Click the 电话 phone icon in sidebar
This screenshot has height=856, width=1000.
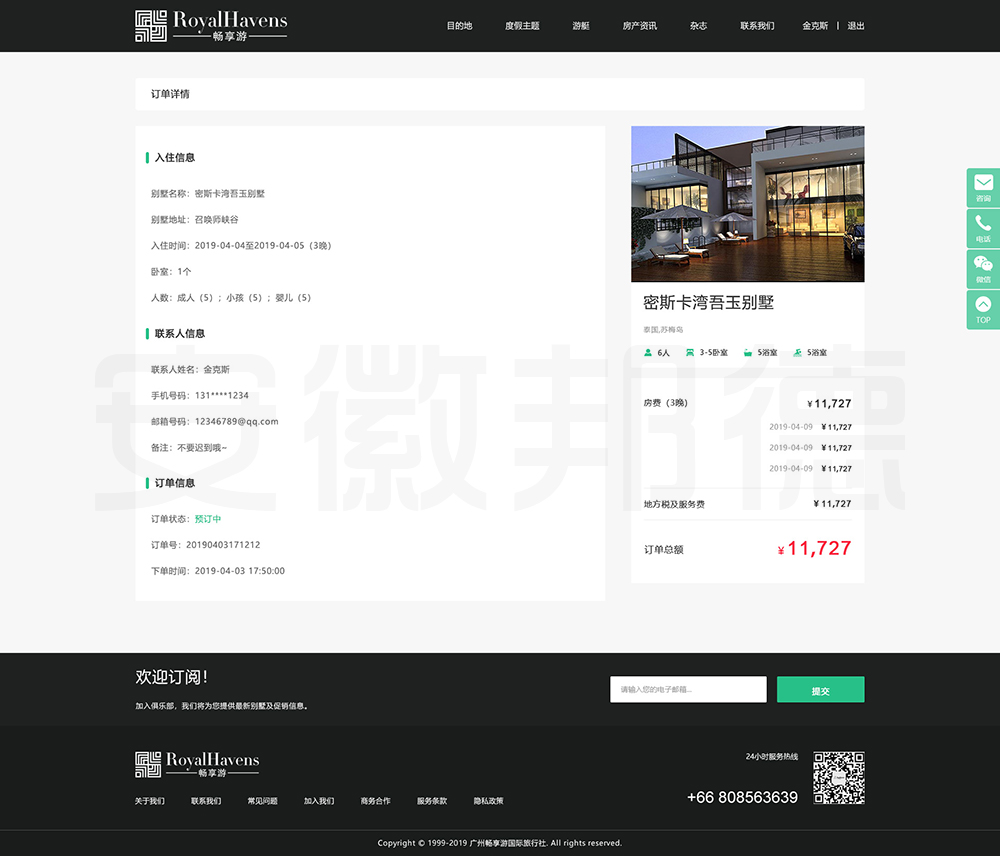(x=983, y=224)
